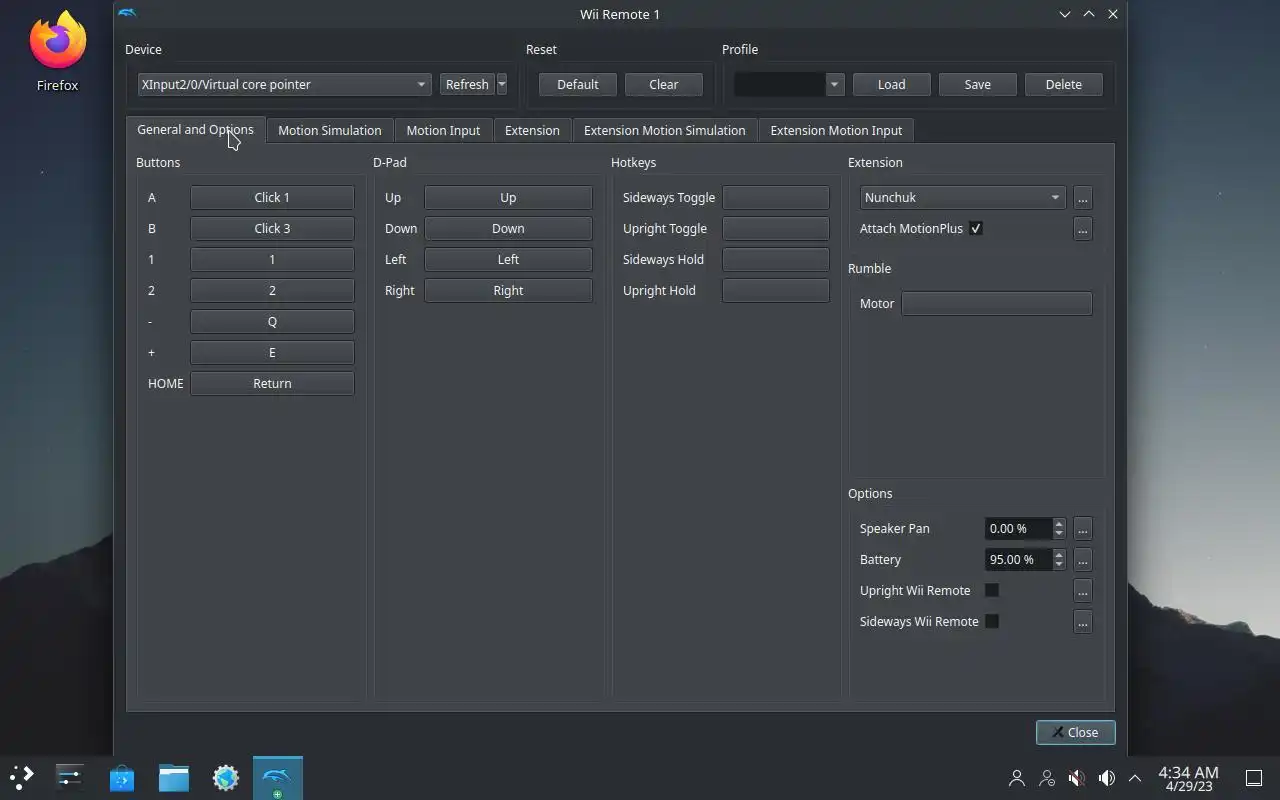Open the globe settings icon in taskbar
This screenshot has width=1280, height=800.
tap(226, 777)
